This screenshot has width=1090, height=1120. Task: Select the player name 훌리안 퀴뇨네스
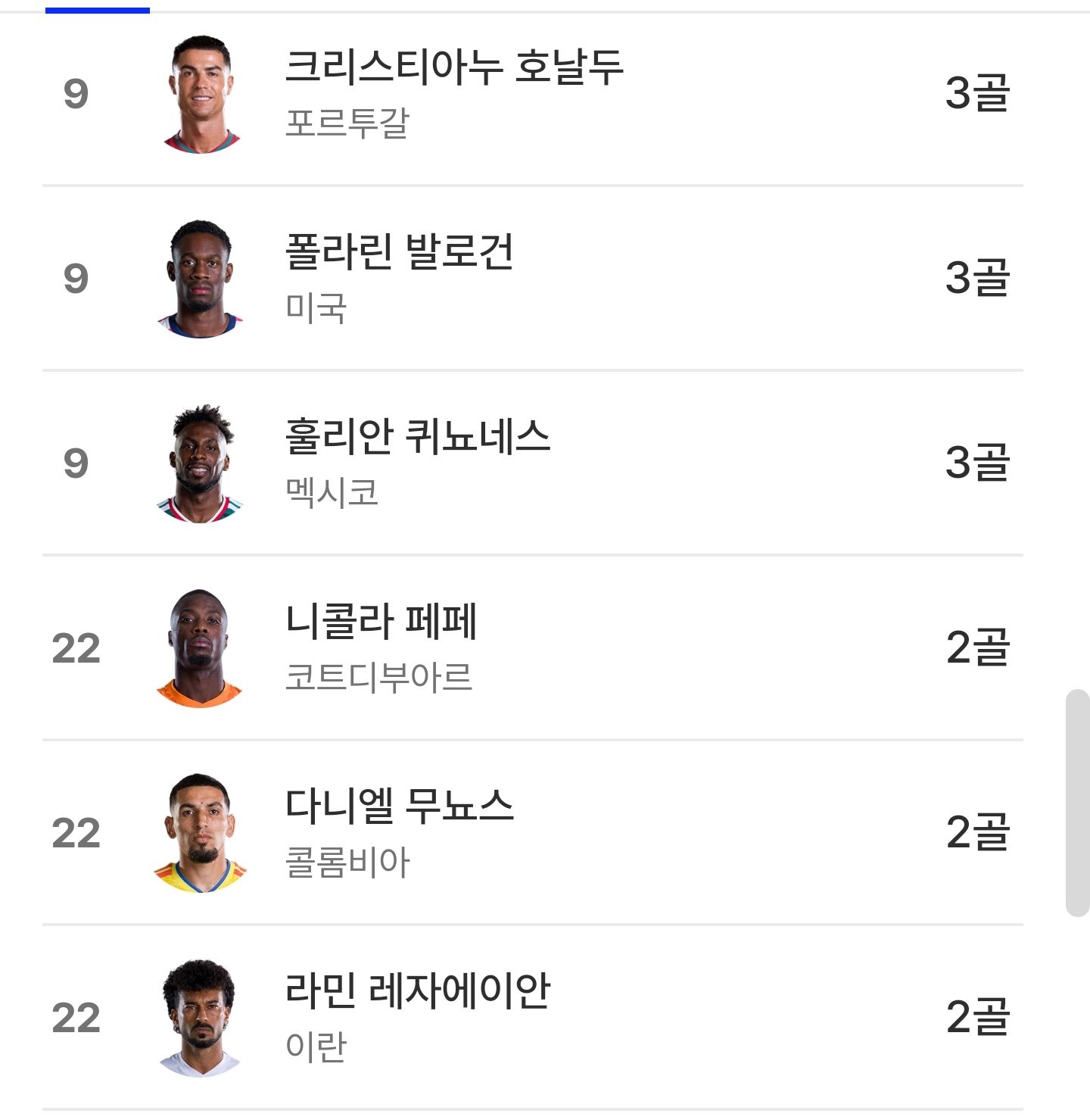pyautogui.click(x=418, y=436)
